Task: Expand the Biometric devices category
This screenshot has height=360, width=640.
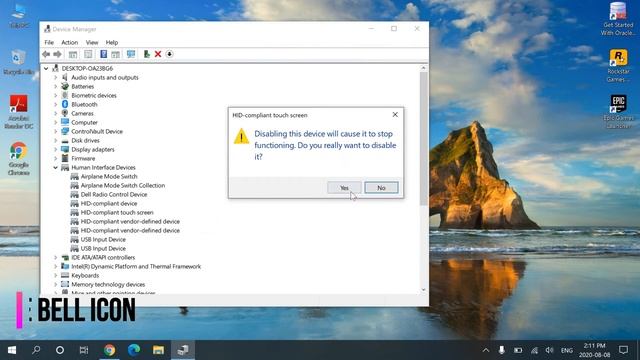Action: [56, 96]
